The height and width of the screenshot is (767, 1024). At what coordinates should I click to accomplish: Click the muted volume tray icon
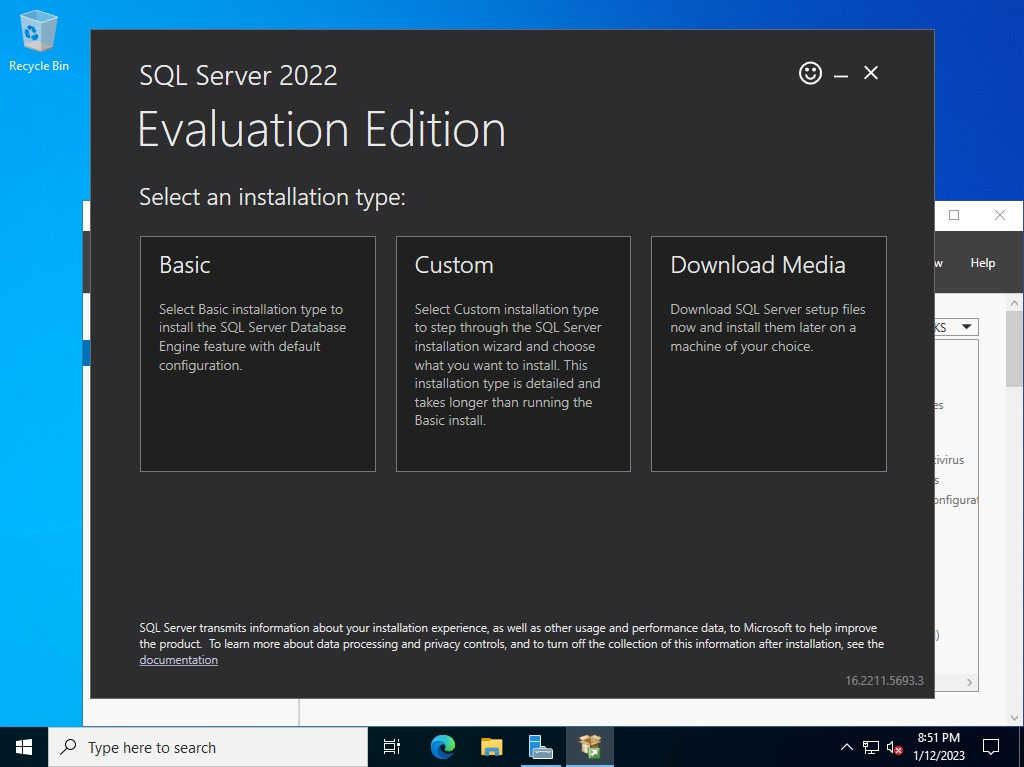click(895, 747)
